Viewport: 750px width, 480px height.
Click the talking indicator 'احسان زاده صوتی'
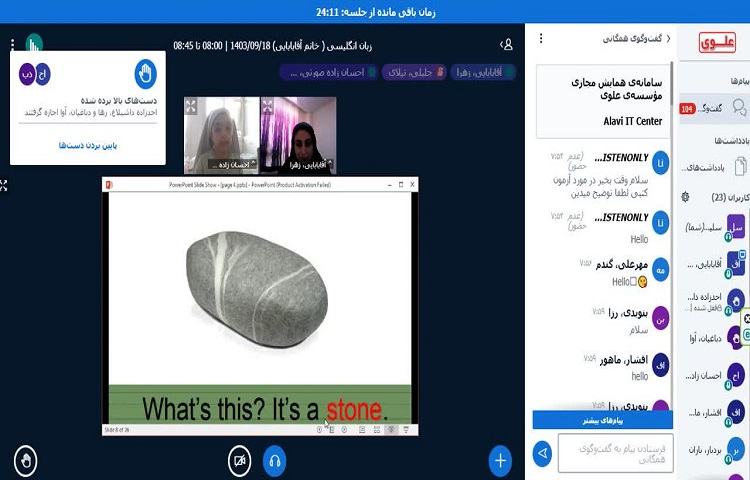tap(329, 72)
